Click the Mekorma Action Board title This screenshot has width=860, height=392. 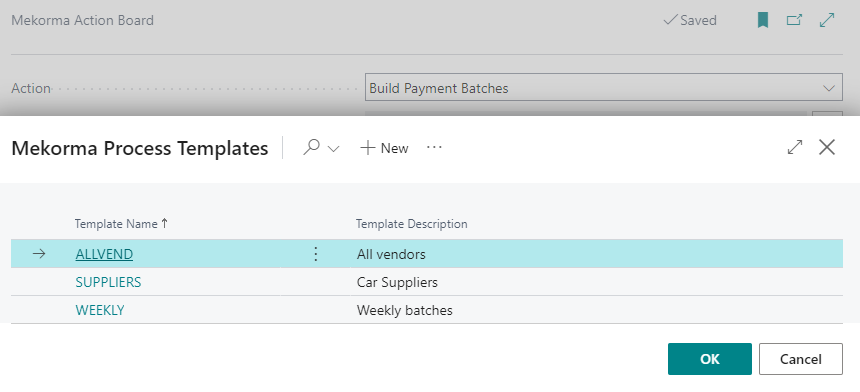[x=82, y=21]
